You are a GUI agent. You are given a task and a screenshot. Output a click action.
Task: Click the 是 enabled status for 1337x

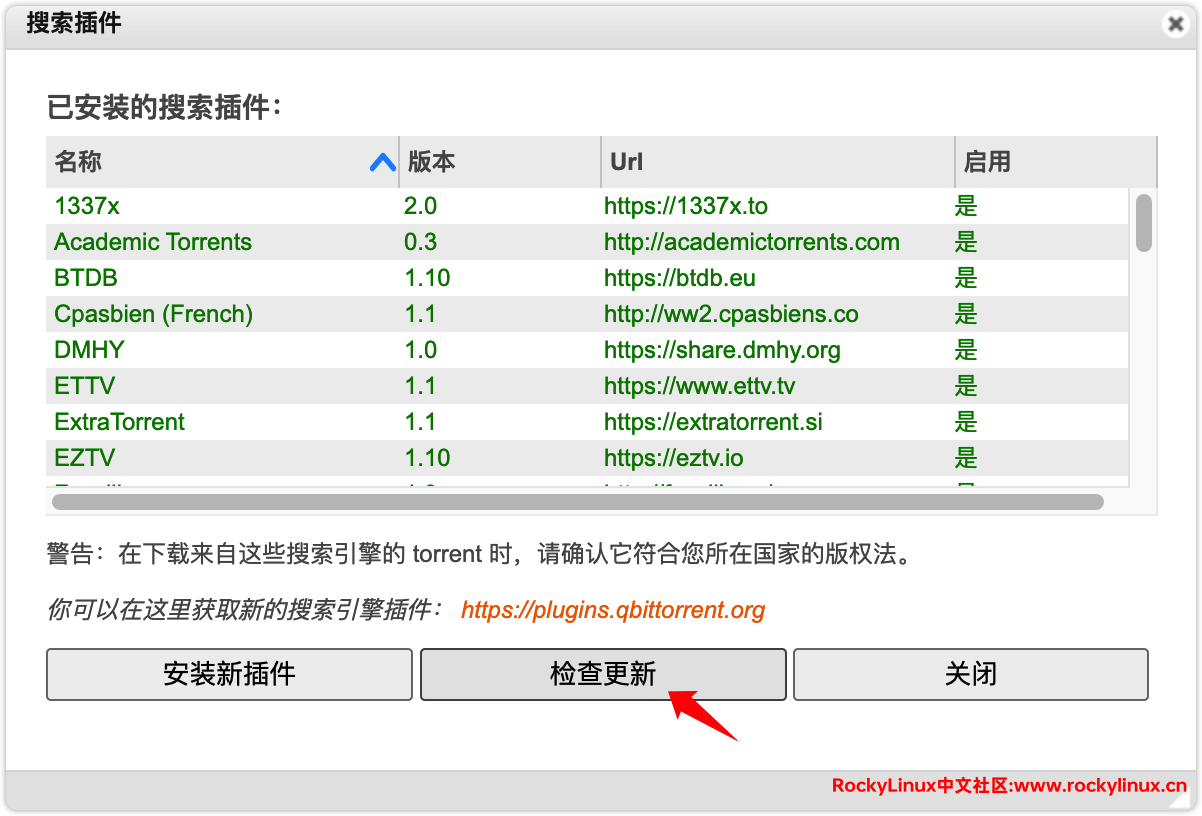965,206
